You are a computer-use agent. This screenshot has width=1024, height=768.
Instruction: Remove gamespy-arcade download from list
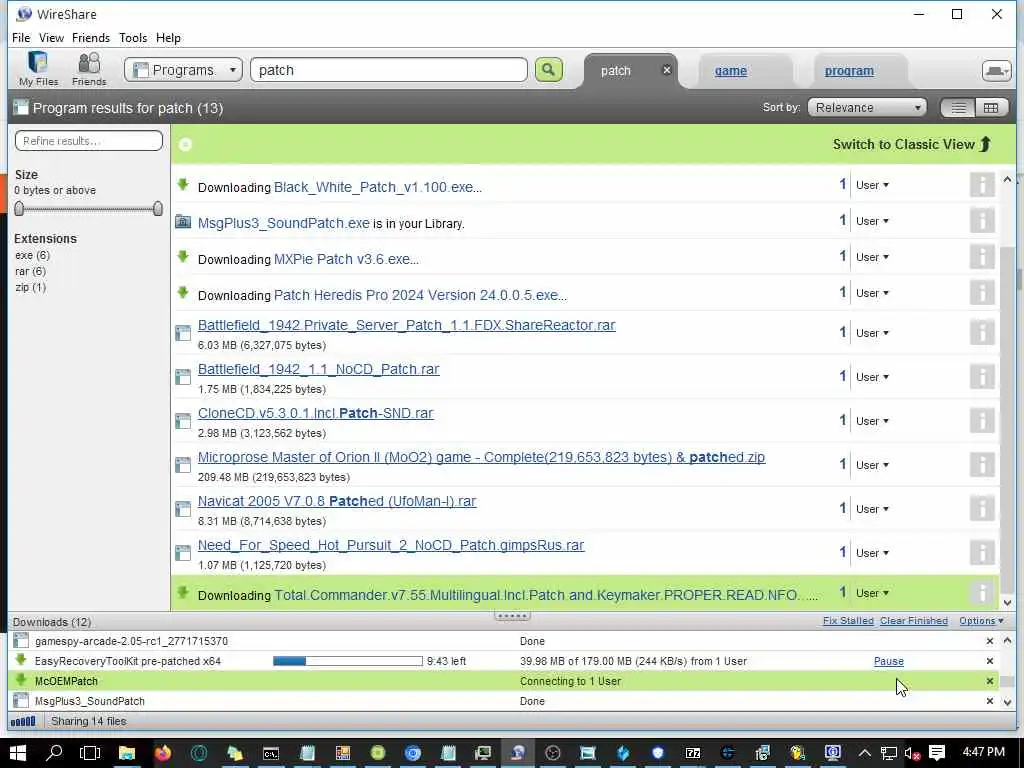click(x=989, y=641)
